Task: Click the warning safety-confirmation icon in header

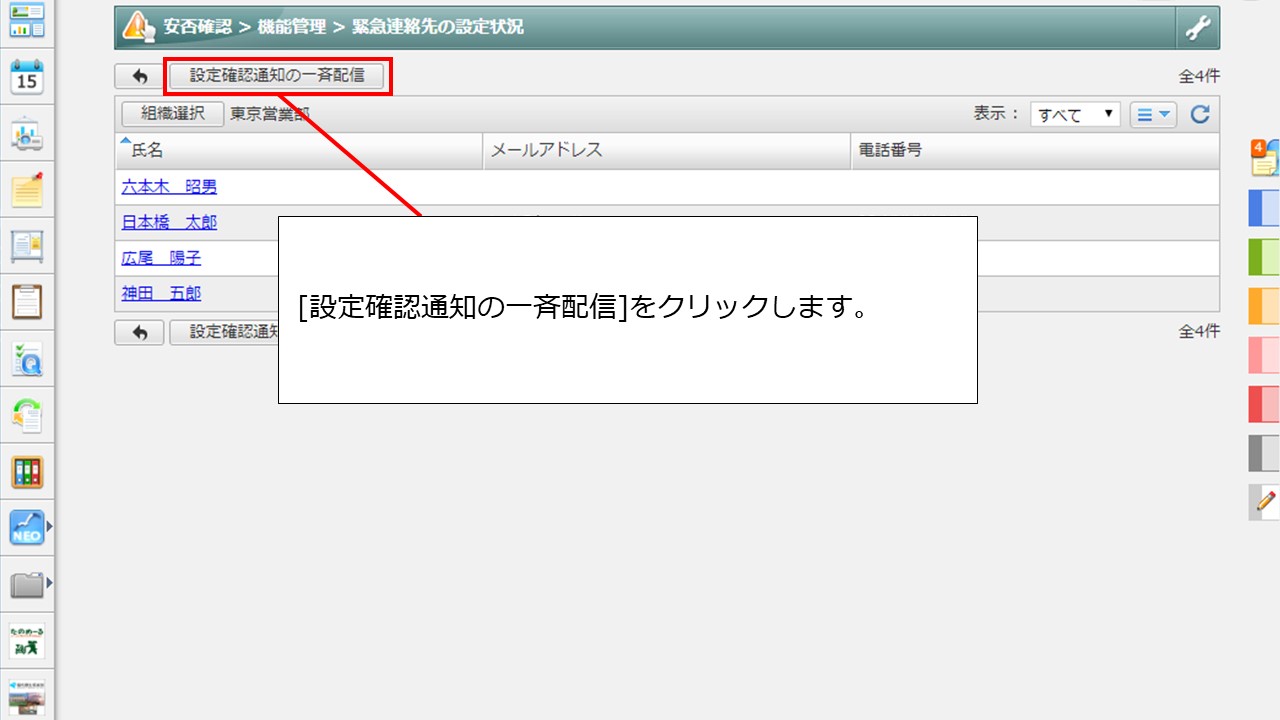Action: pyautogui.click(x=138, y=28)
